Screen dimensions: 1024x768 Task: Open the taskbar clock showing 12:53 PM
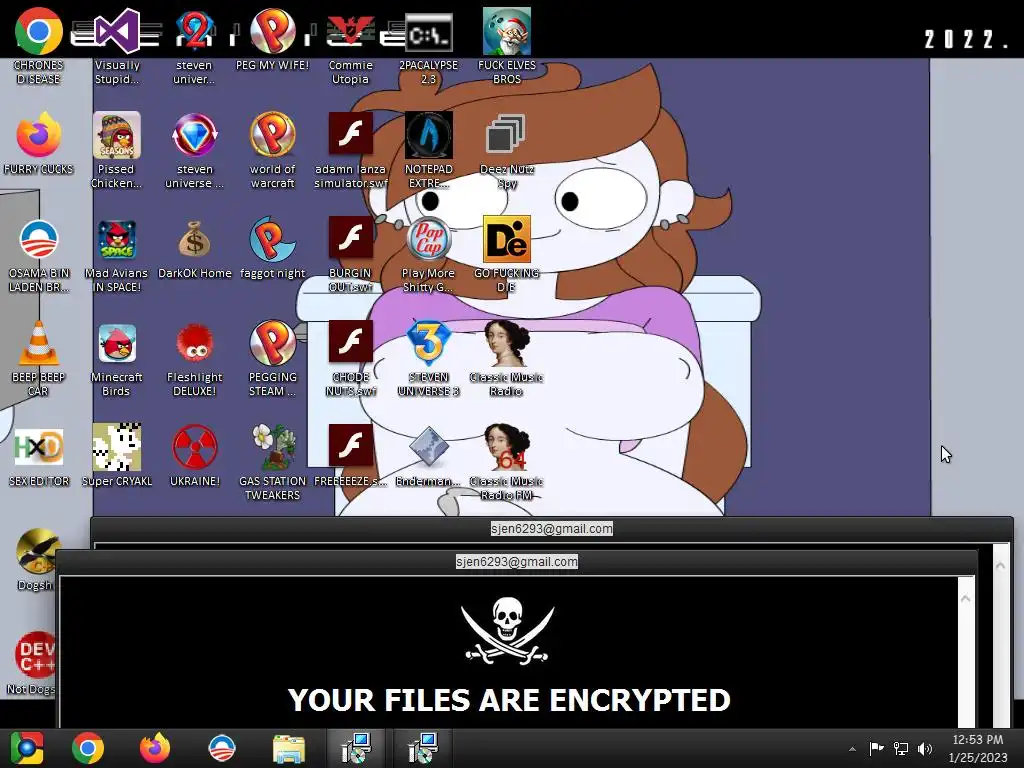pyautogui.click(x=978, y=748)
